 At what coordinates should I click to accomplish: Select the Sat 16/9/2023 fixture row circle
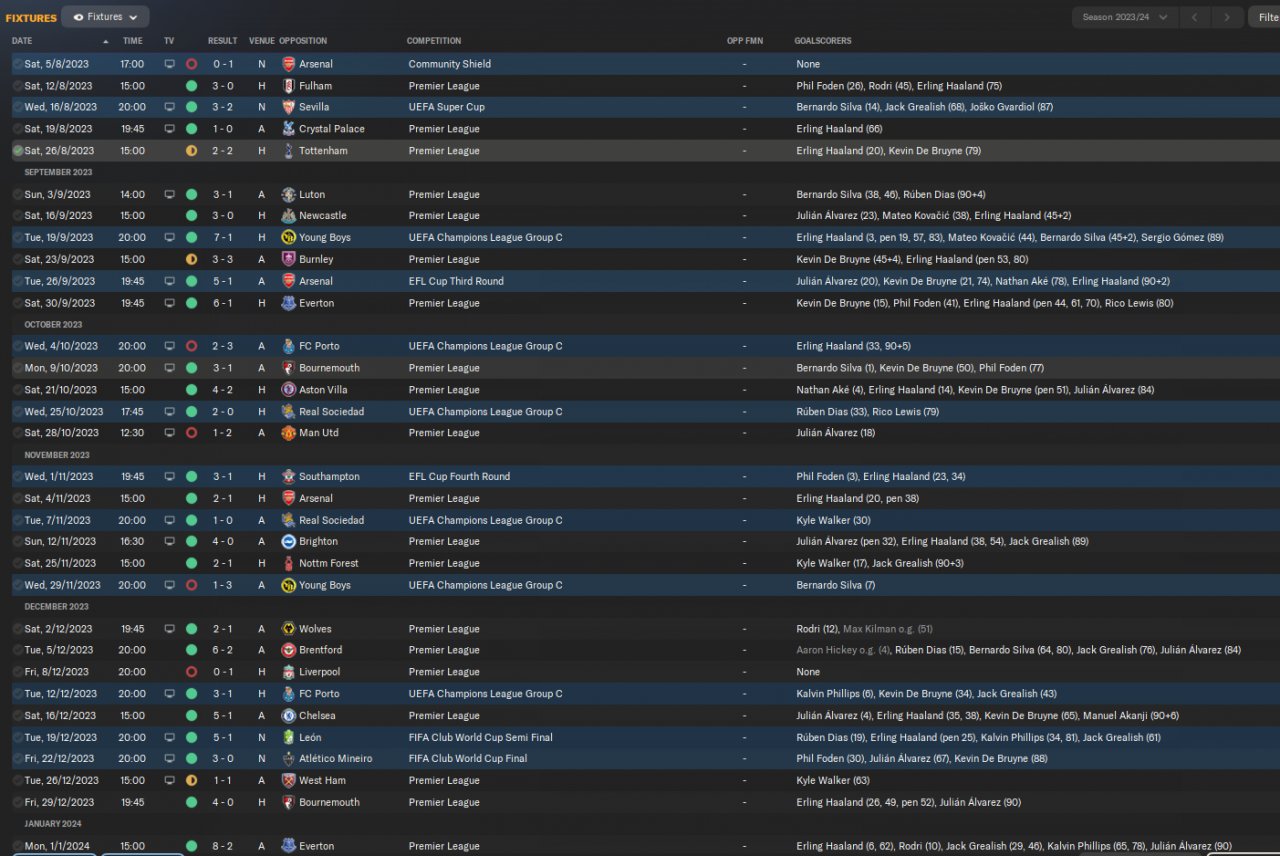click(x=18, y=216)
